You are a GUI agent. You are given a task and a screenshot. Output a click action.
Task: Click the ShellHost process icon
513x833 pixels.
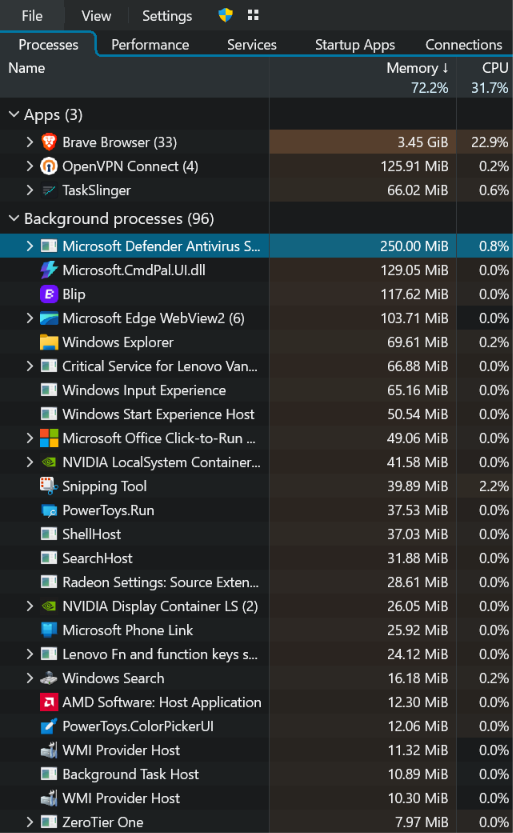[49, 534]
